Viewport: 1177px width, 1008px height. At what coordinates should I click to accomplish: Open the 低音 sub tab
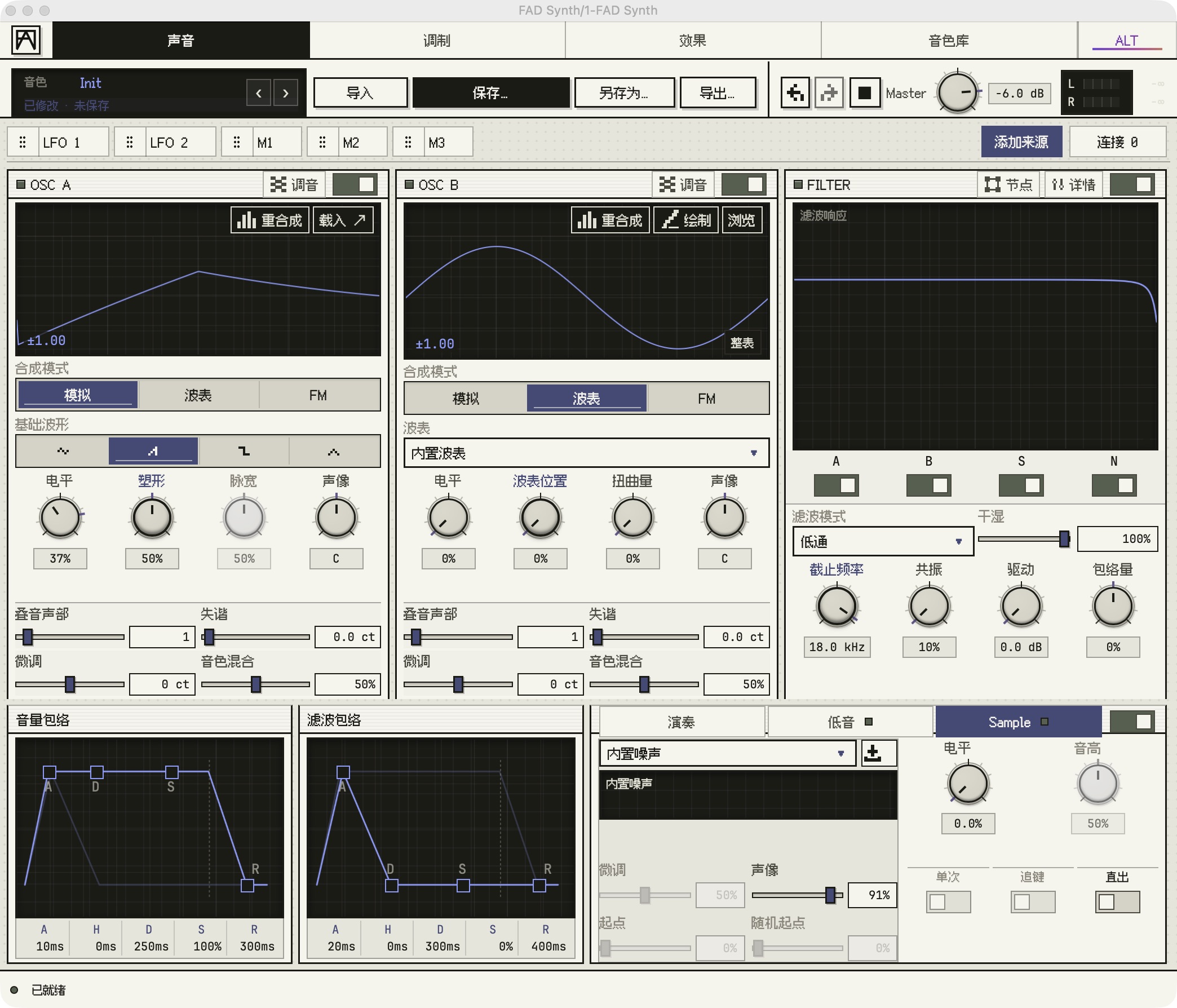(x=850, y=722)
